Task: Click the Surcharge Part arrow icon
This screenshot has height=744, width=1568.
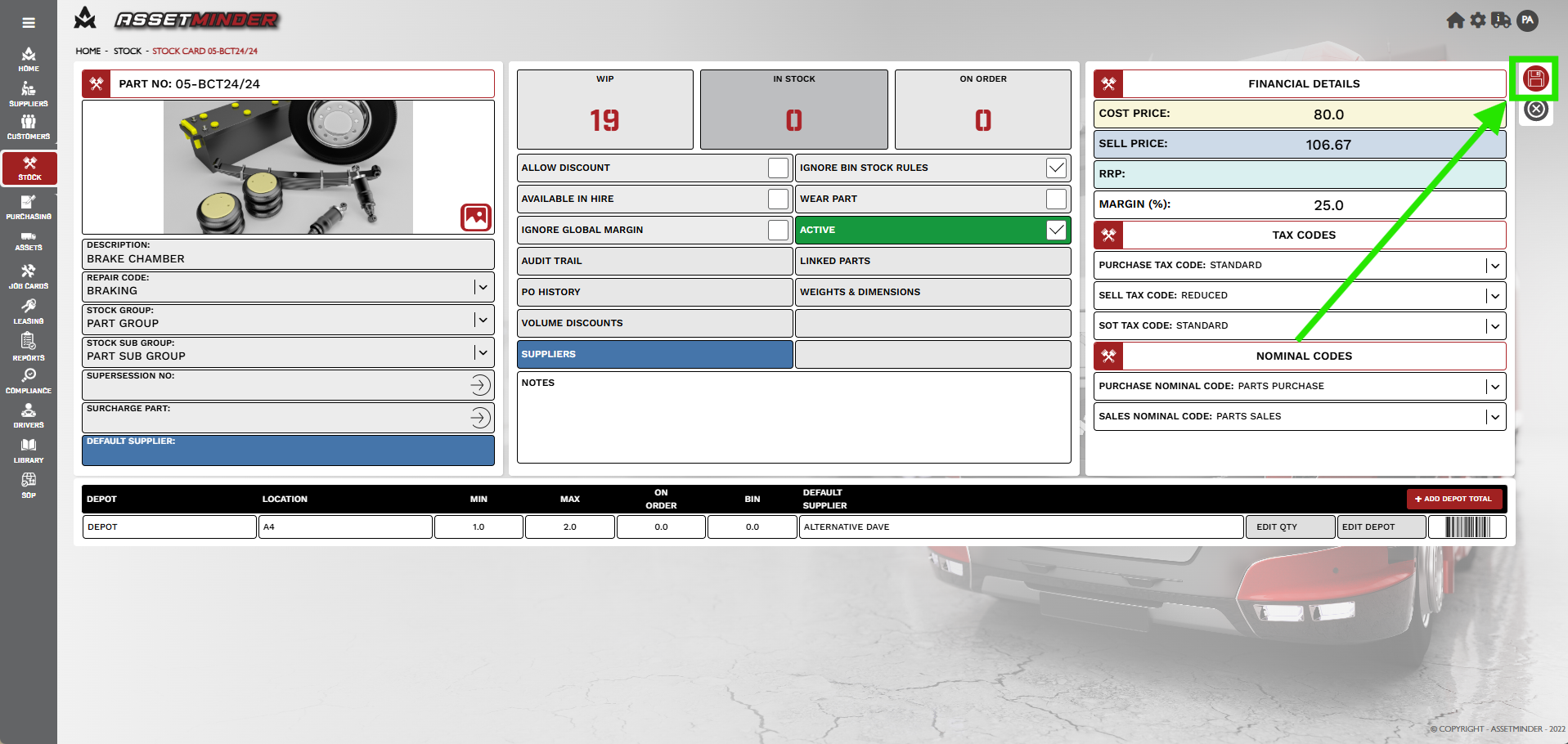Action: pos(480,418)
